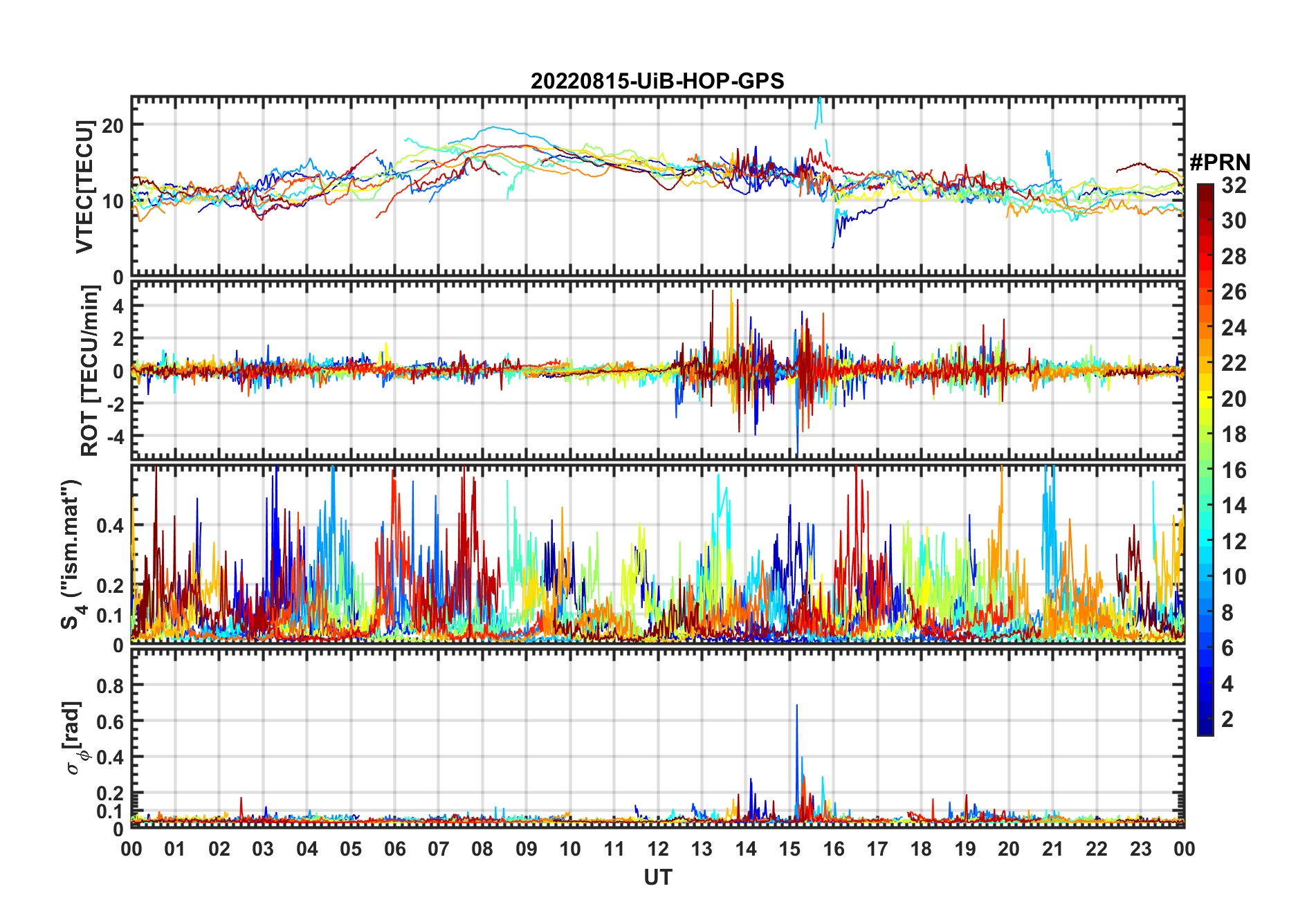Click the dark red top of the PRN colorbar
The height and width of the screenshot is (920, 1316).
point(1205,190)
